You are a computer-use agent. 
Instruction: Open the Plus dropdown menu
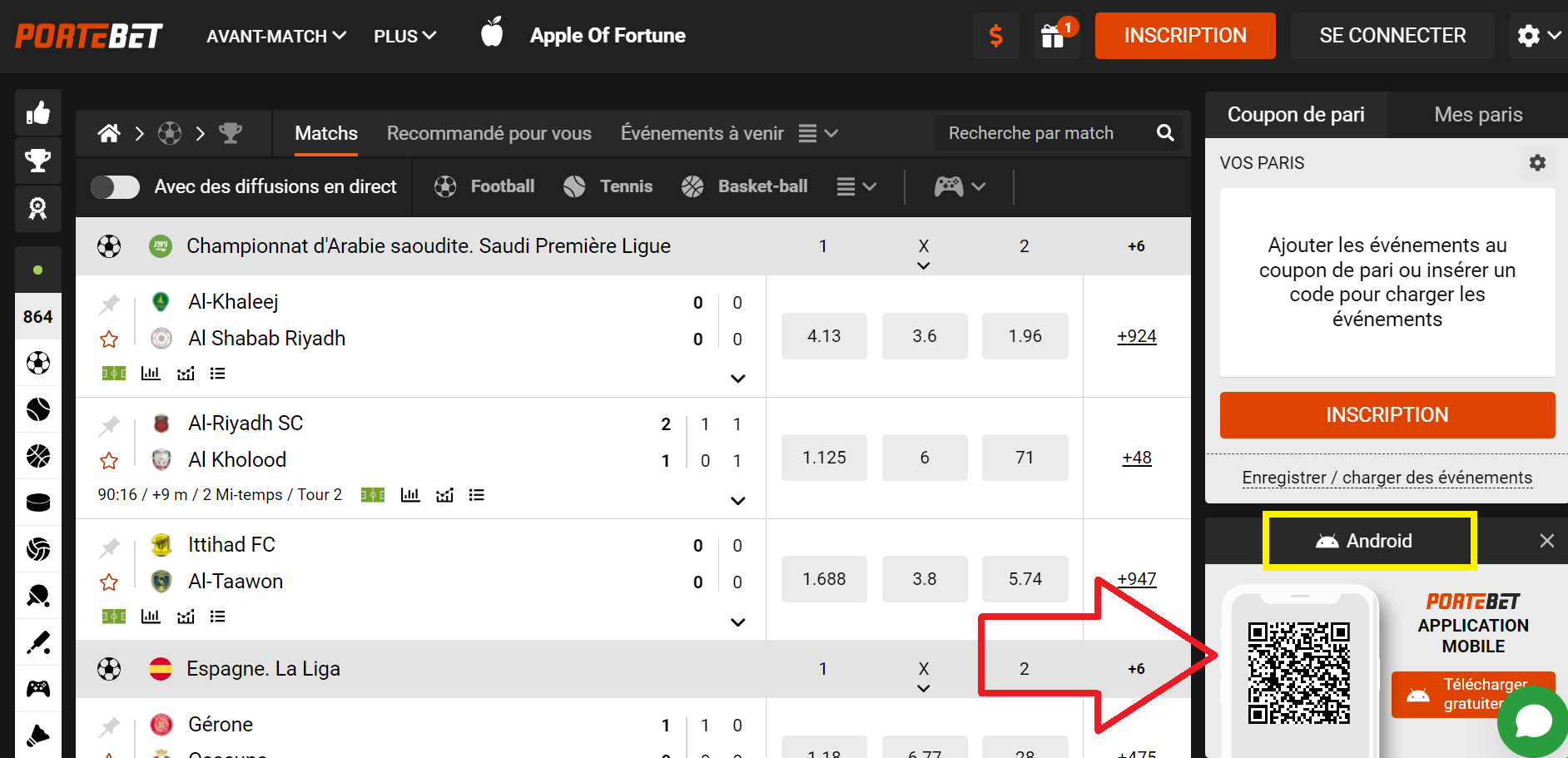tap(405, 36)
